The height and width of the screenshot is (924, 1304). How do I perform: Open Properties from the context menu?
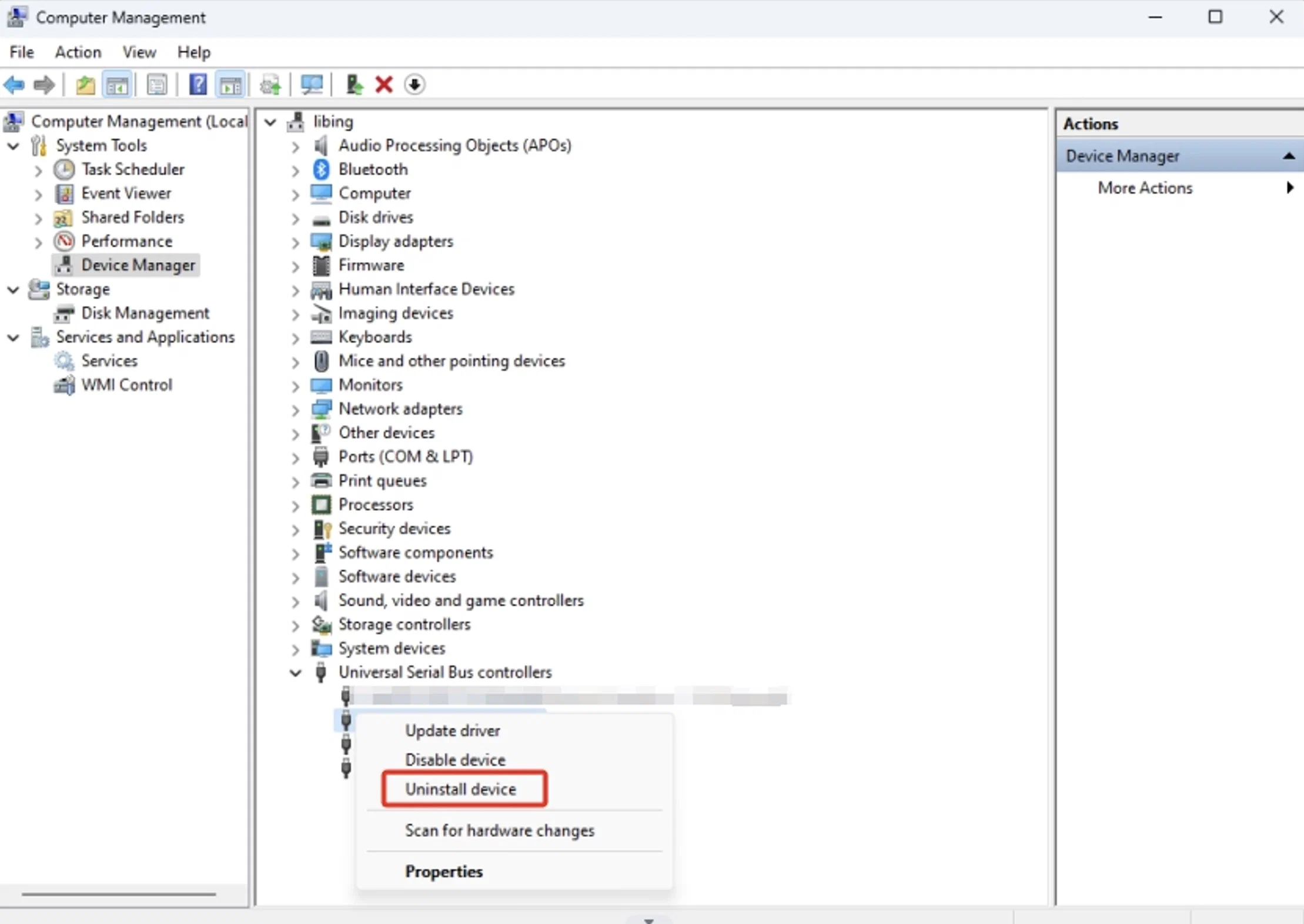[x=444, y=872]
